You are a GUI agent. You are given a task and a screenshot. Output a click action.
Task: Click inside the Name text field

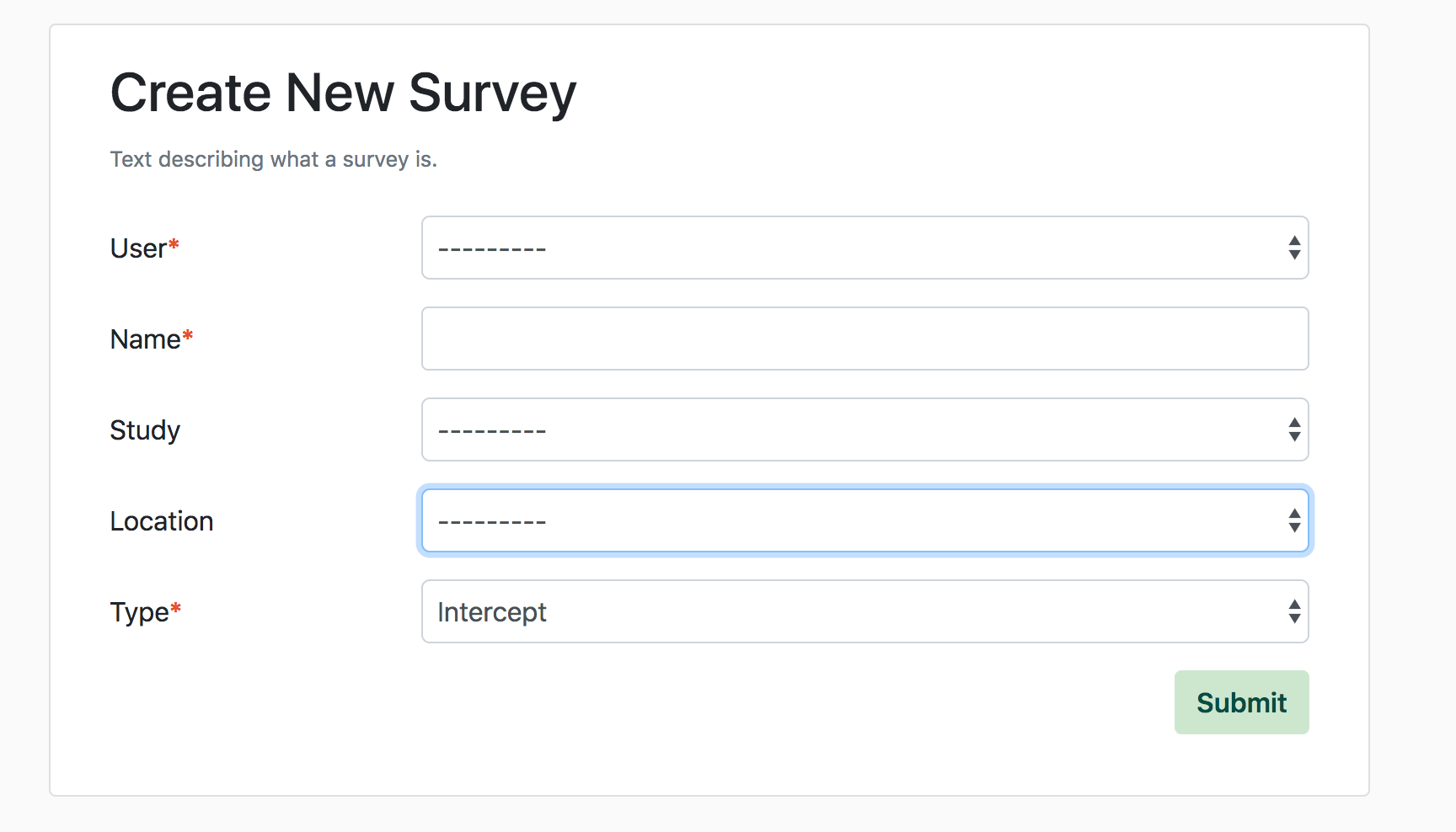864,339
